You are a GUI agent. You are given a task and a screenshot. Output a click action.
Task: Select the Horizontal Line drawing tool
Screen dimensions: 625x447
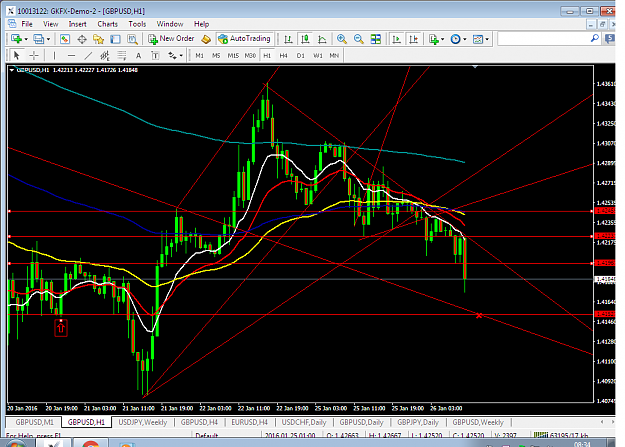[x=71, y=55]
